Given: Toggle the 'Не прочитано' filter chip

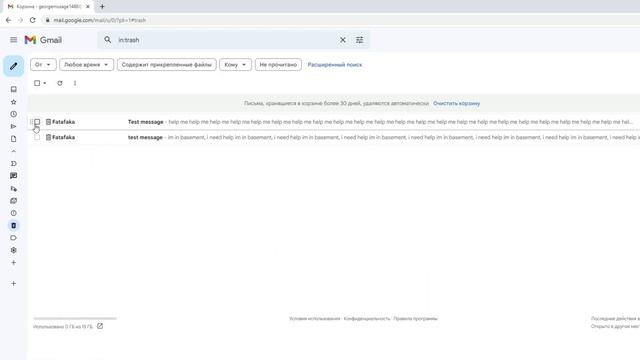Looking at the screenshot, I should (278, 64).
